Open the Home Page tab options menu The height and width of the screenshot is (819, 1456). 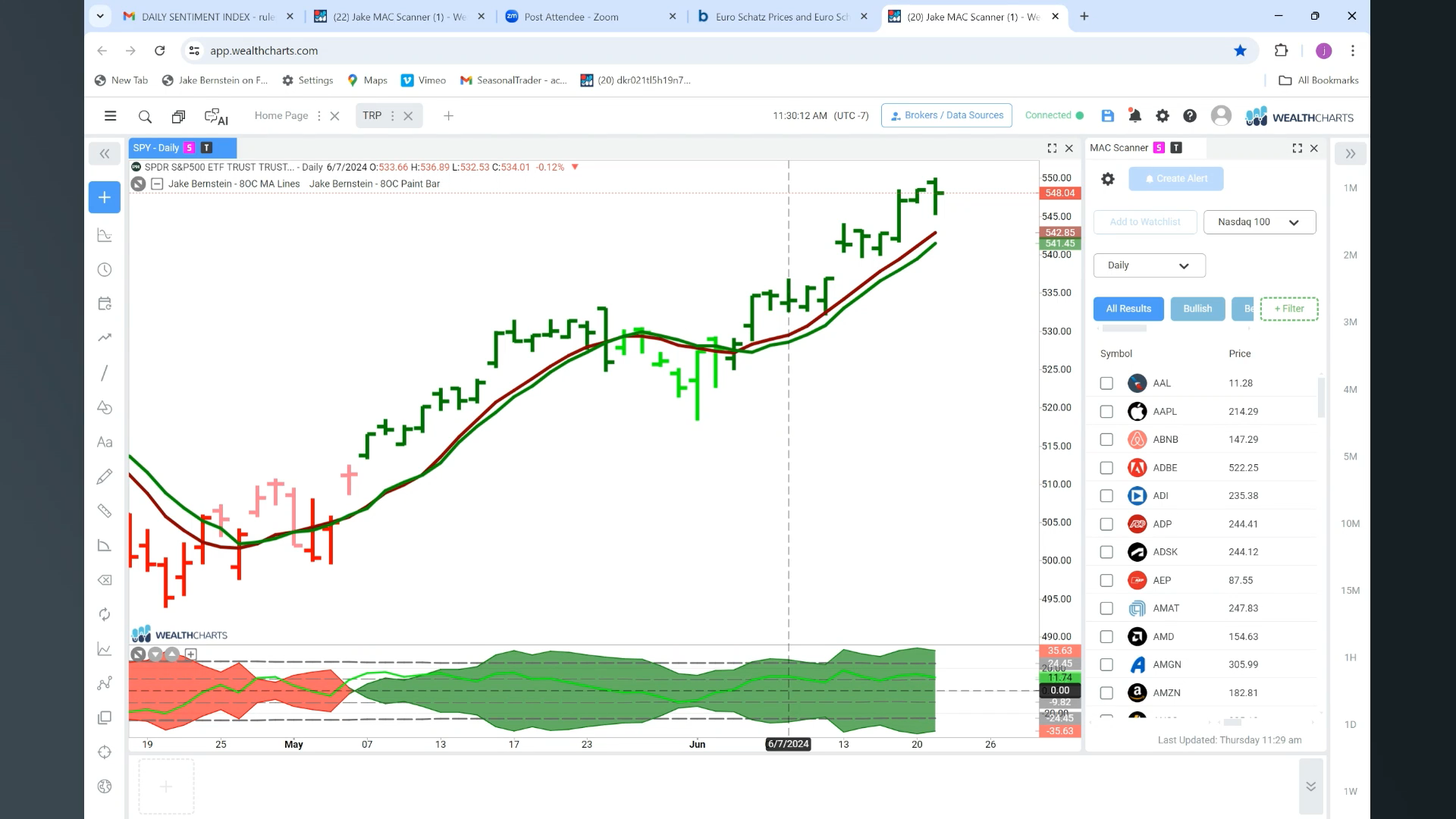tap(318, 116)
